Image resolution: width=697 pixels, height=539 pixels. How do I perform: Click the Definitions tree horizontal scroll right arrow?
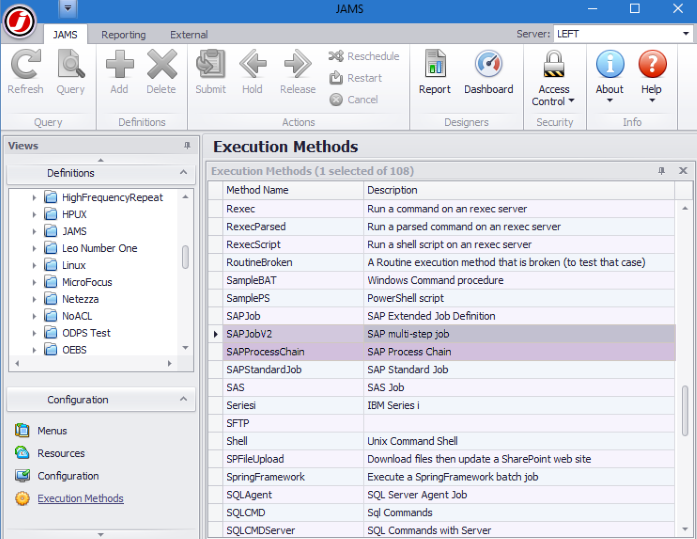tap(169, 363)
